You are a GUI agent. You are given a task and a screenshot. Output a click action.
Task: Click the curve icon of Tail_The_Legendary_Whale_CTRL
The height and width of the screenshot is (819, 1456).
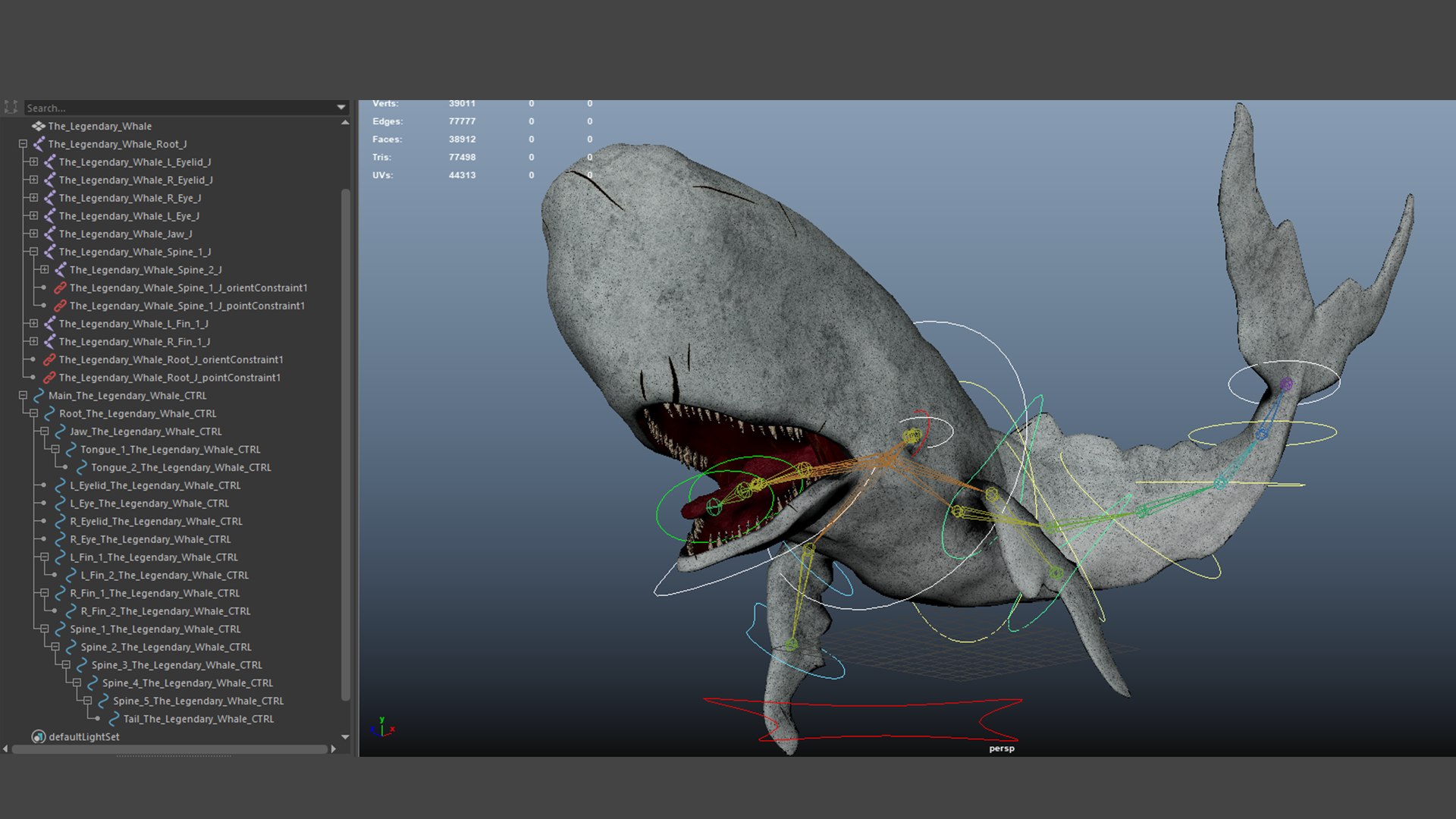(x=114, y=719)
